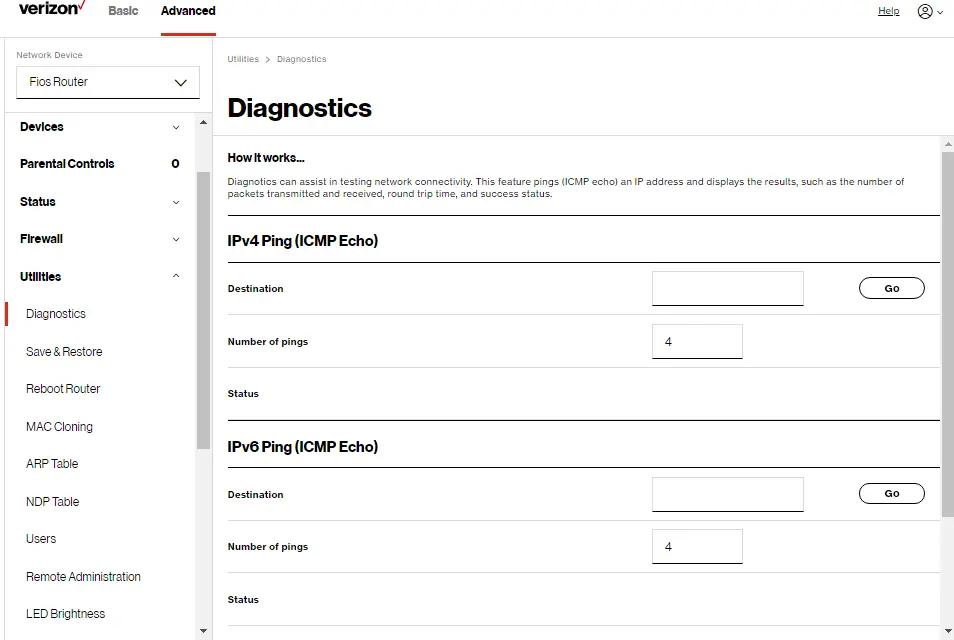Screen dimensions: 954x640
Task: Open the Fios Router network device dropdown
Action: click(x=107, y=83)
